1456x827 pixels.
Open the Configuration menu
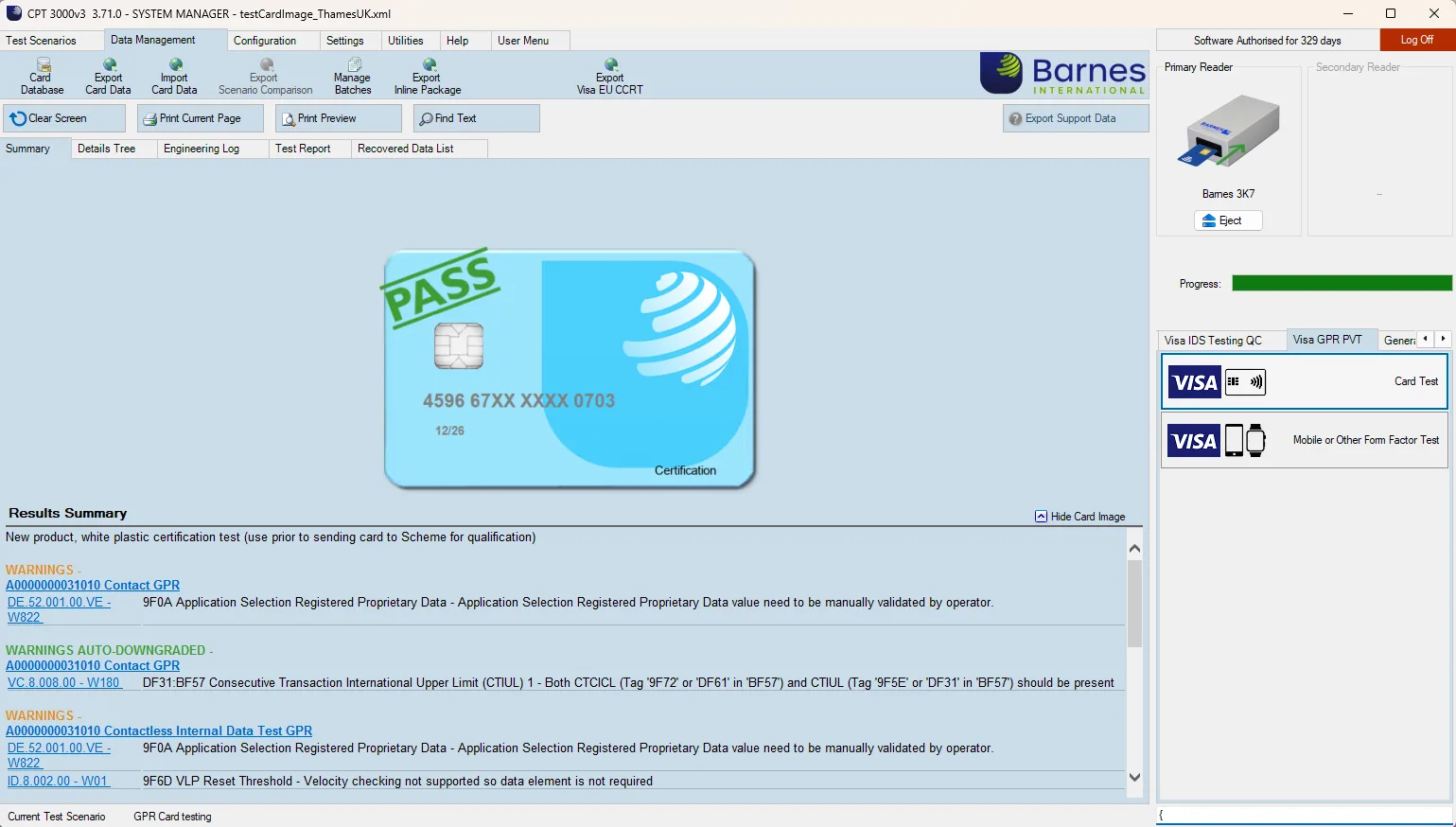(265, 41)
